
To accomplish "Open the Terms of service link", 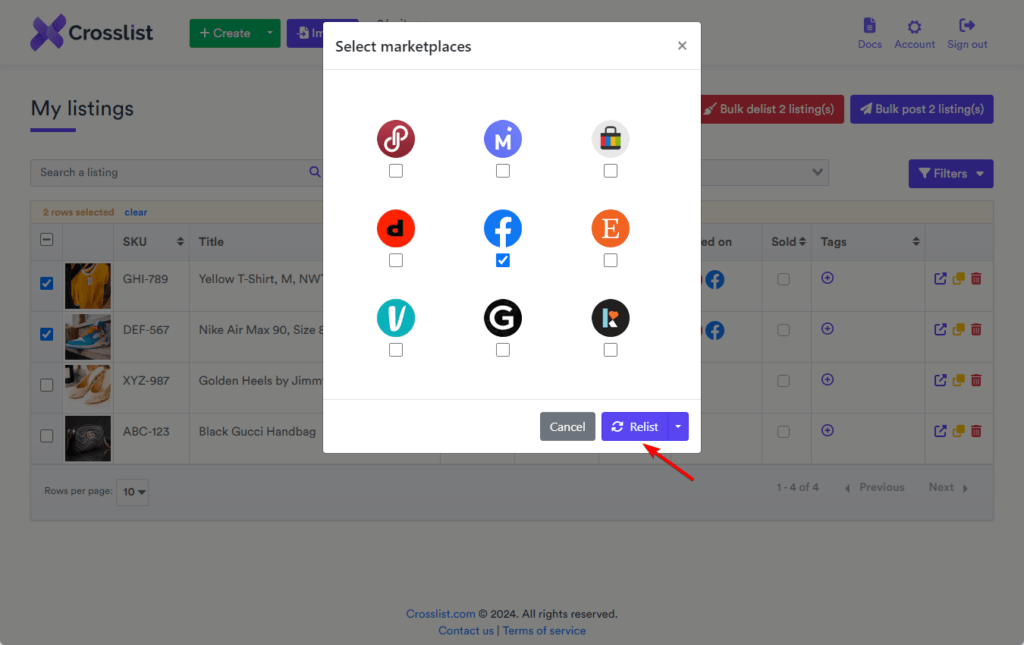I will tap(544, 630).
